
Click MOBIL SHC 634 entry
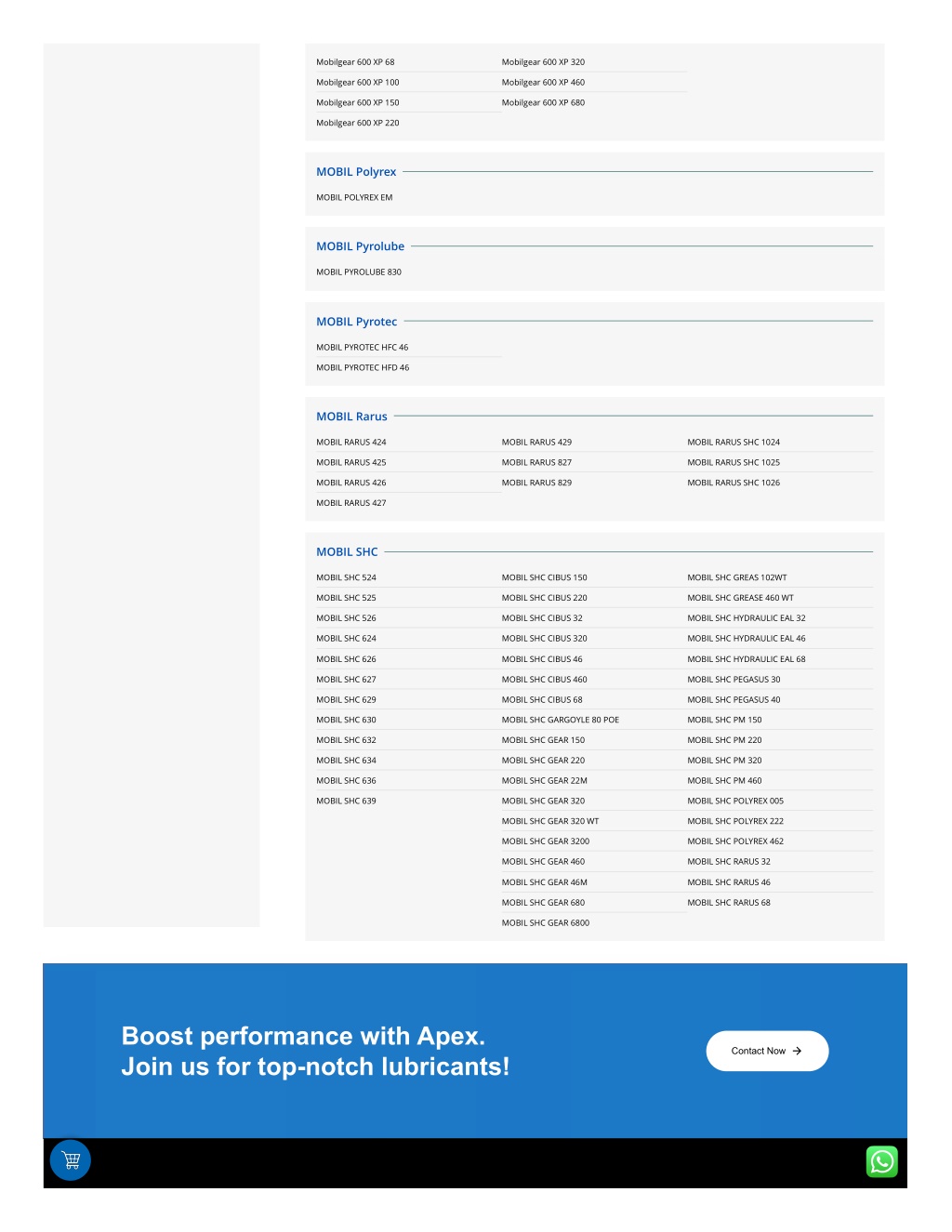[x=346, y=761]
